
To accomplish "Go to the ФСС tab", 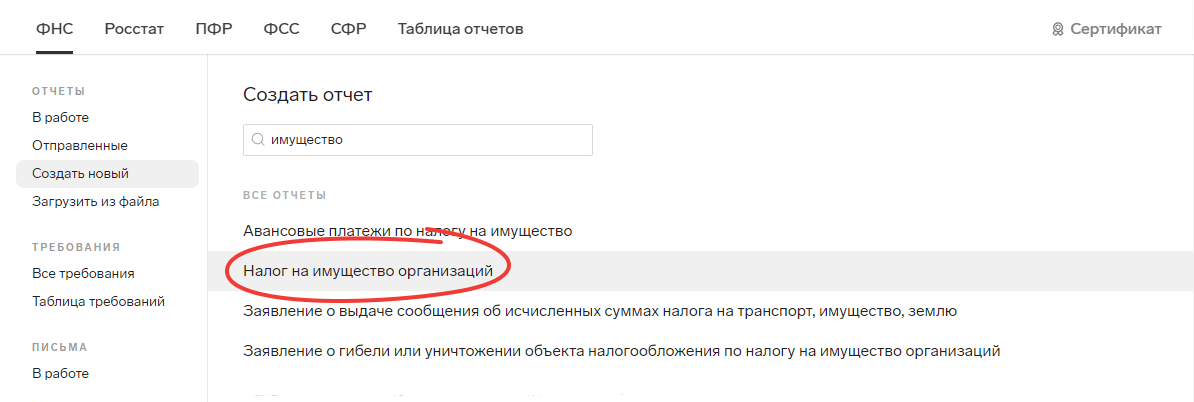I will pos(282,29).
